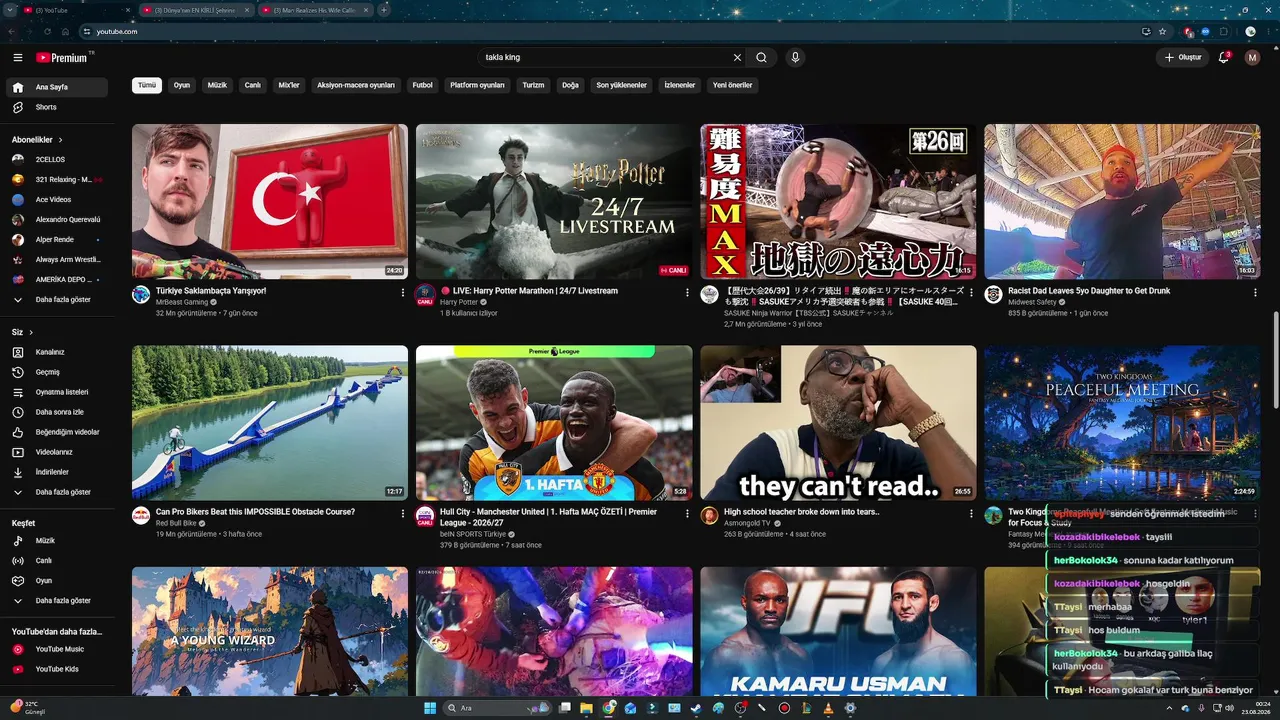Open Canlı under Keşfet
This screenshot has width=1280, height=720.
coord(58,561)
